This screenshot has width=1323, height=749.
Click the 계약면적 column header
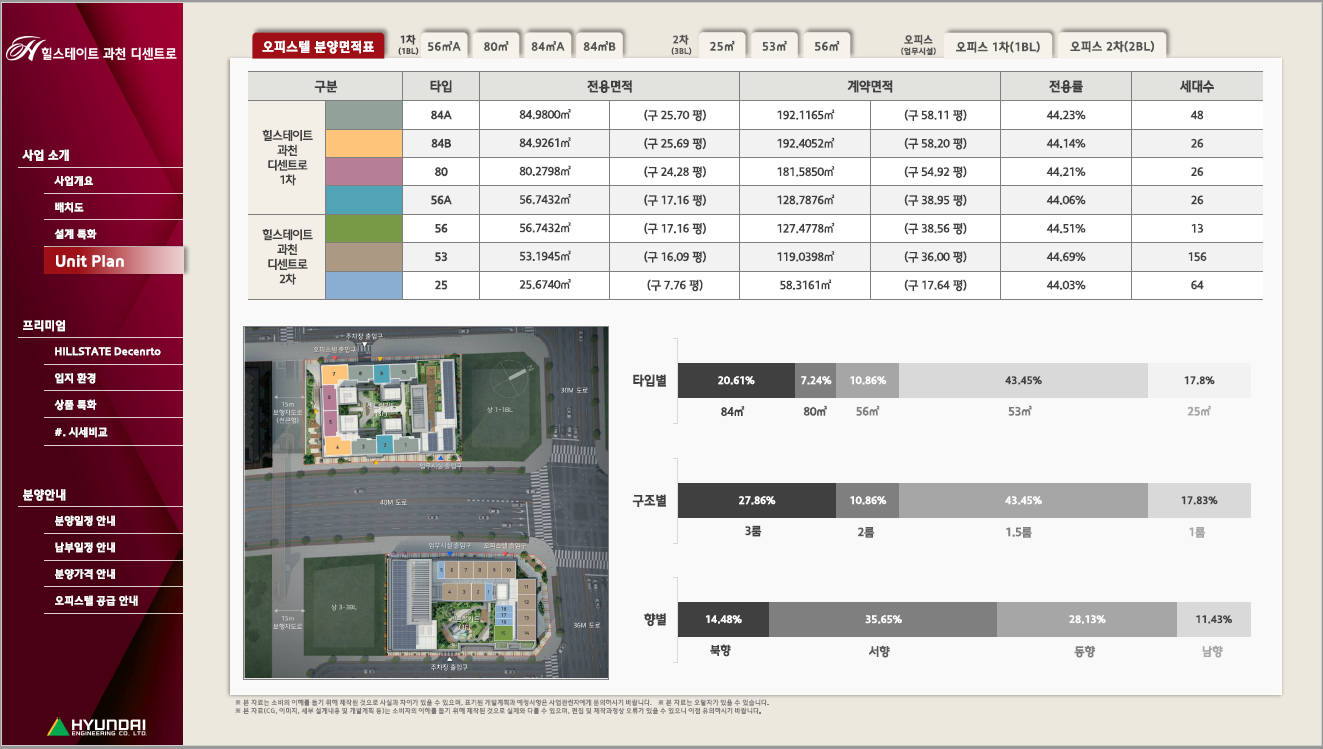(869, 87)
